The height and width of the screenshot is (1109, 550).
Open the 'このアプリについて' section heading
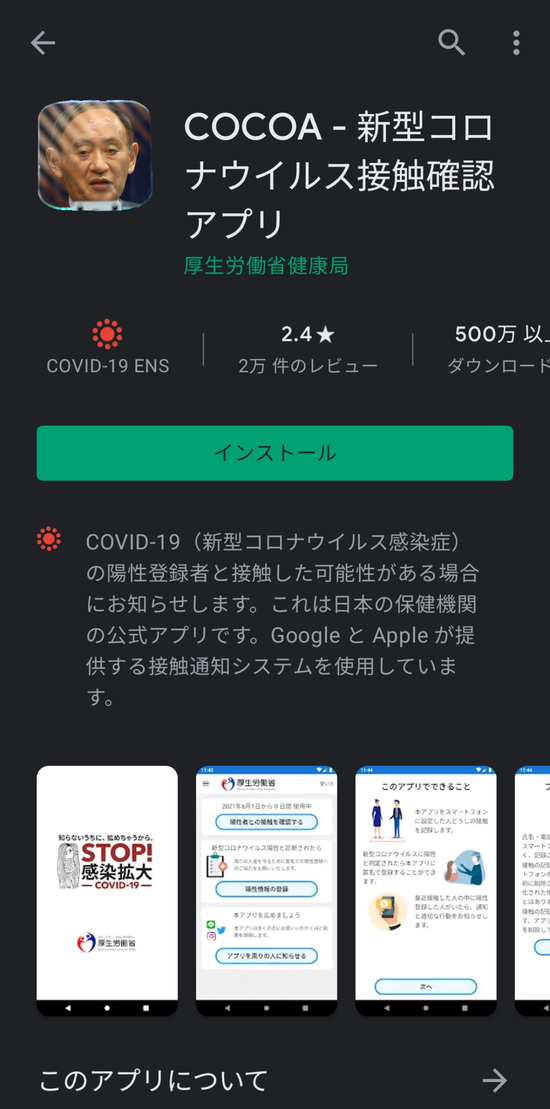tap(153, 1081)
